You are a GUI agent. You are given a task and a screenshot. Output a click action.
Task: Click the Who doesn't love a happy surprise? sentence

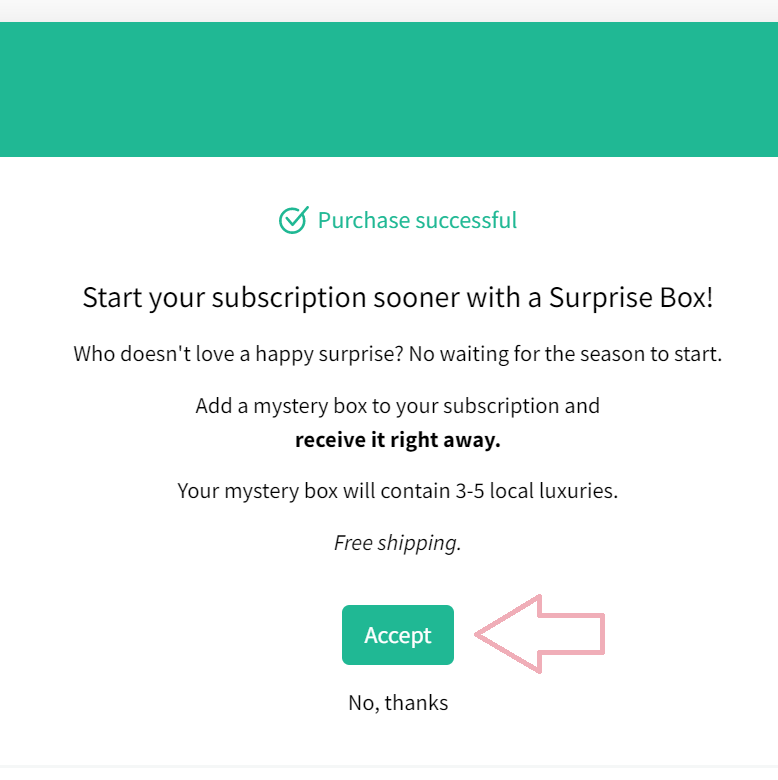tap(238, 354)
